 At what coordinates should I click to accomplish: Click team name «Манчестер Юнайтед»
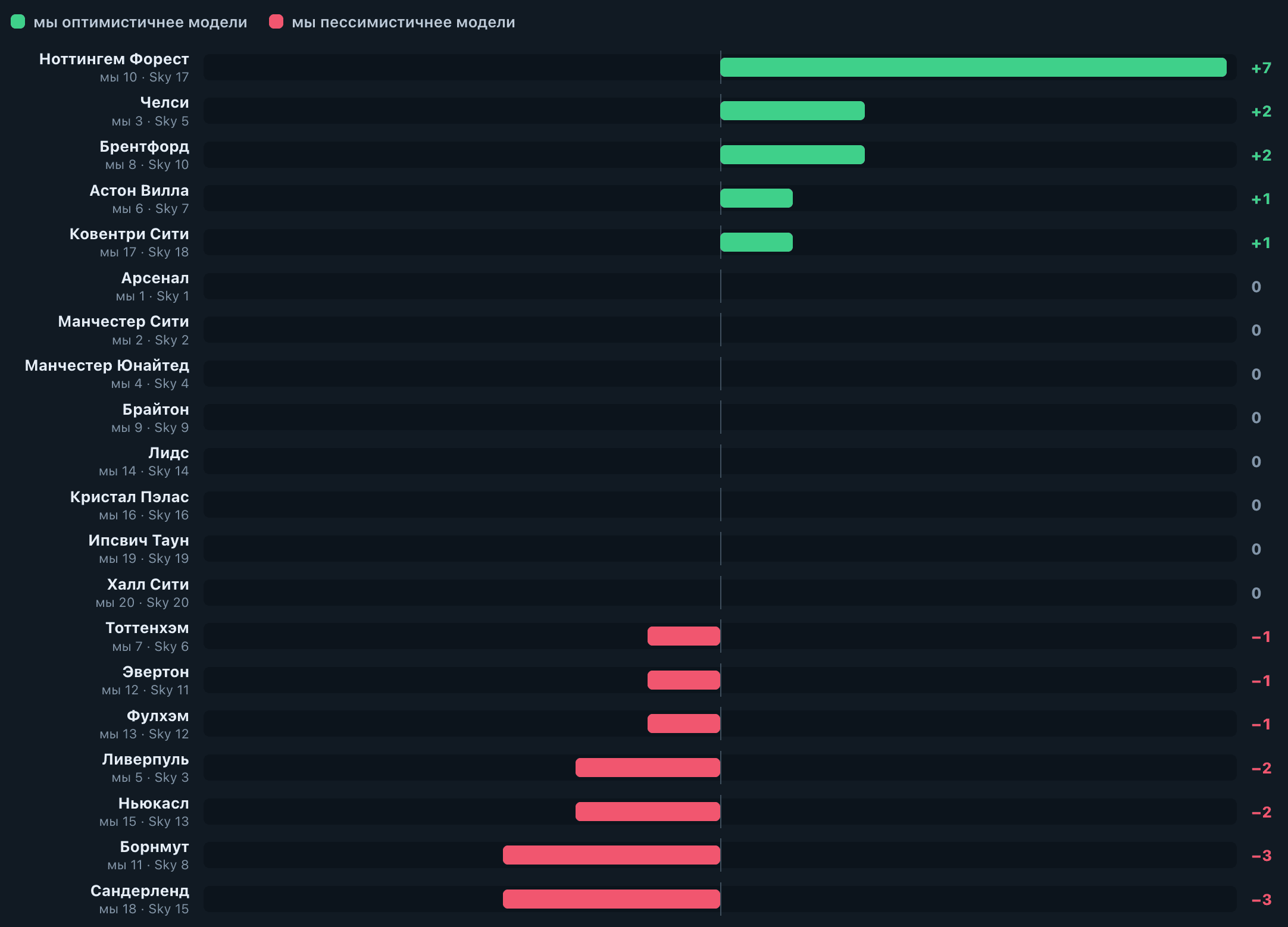(x=107, y=365)
